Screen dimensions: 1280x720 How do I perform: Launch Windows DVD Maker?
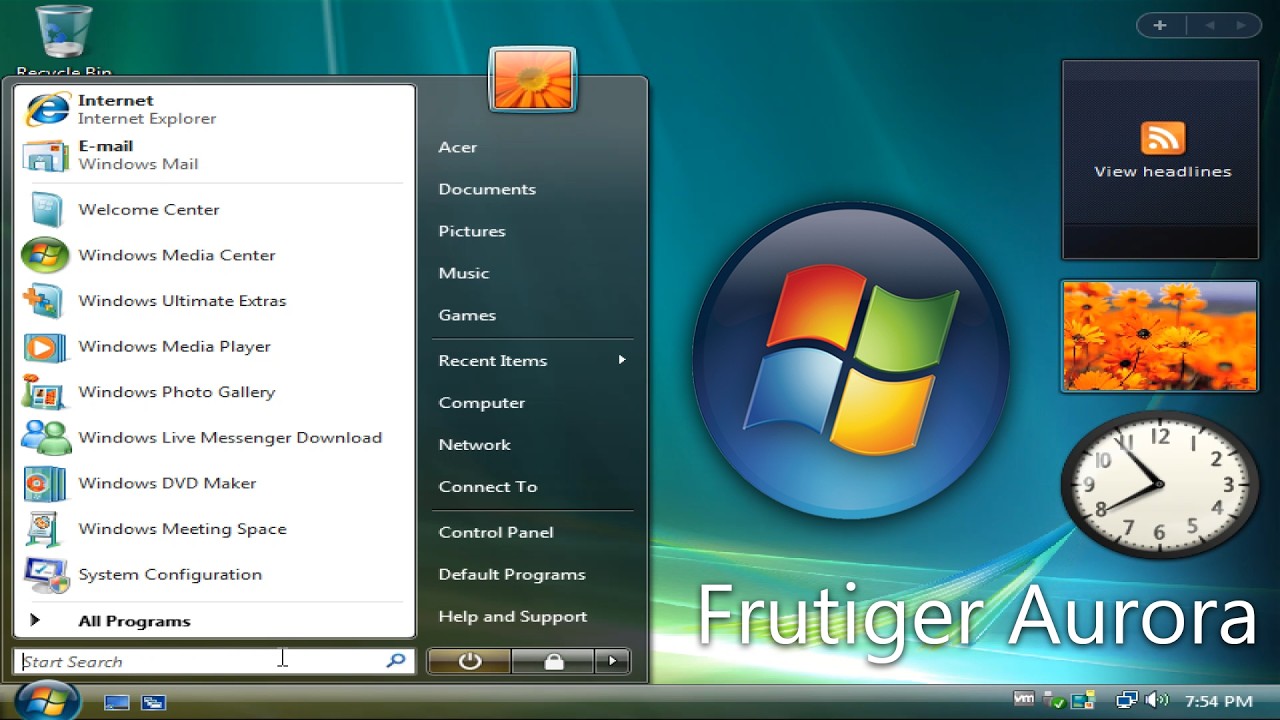(x=214, y=483)
